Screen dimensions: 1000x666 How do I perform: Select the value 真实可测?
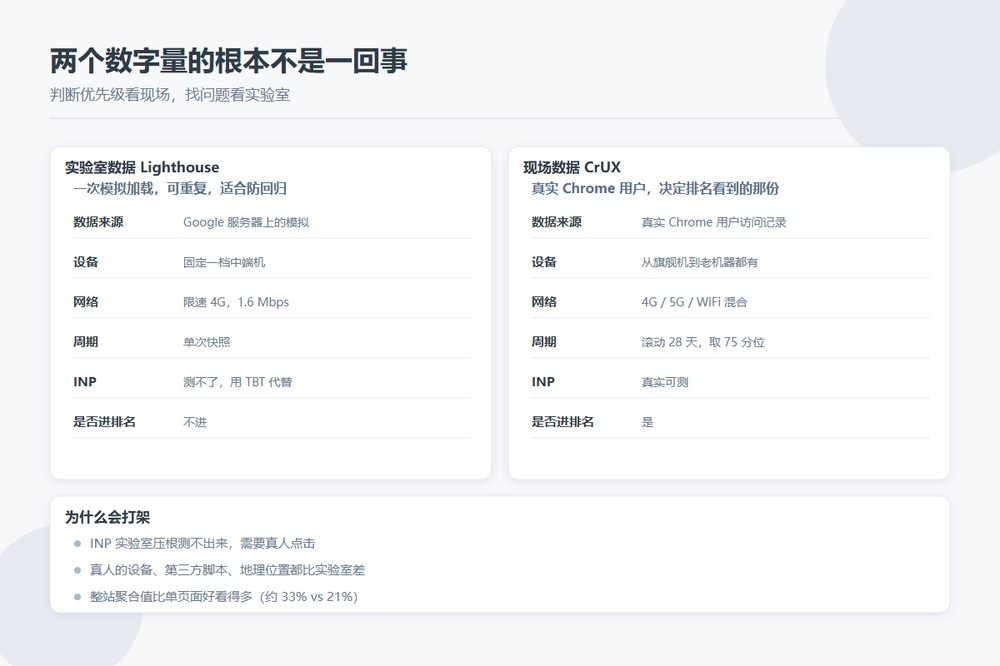(665, 381)
